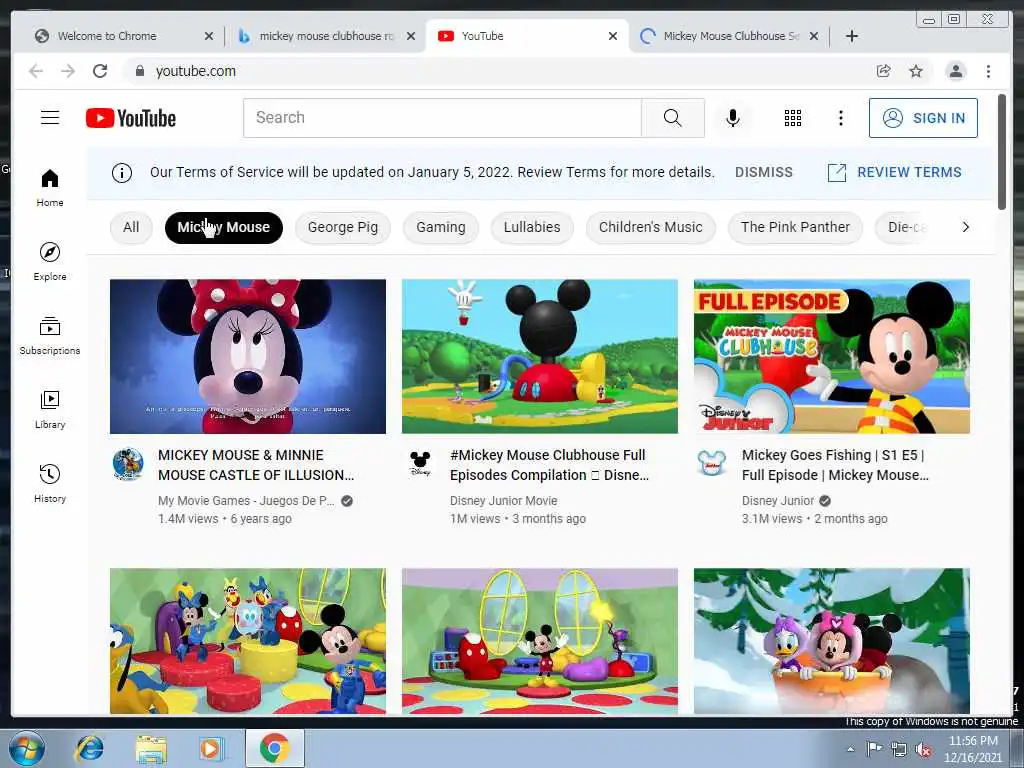
Task: Click the Chrome back arrow
Action: click(36, 71)
